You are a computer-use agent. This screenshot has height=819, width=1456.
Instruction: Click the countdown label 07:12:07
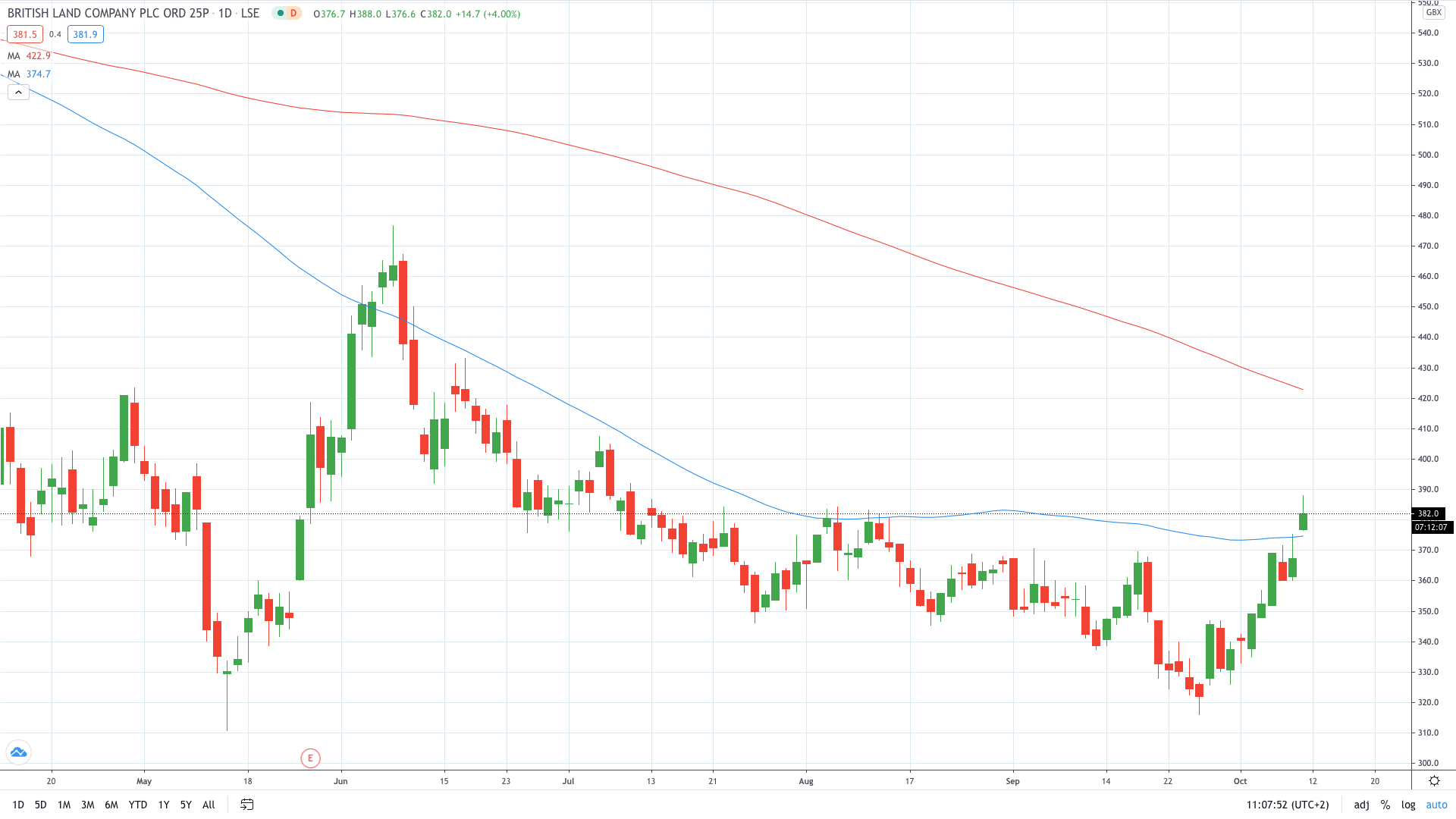1432,527
